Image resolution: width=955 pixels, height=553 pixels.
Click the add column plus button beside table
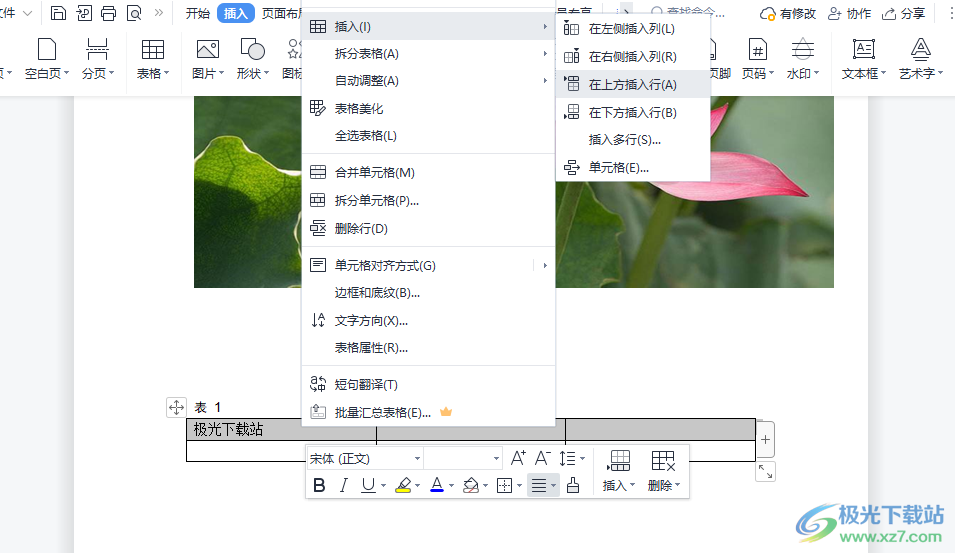coord(766,440)
